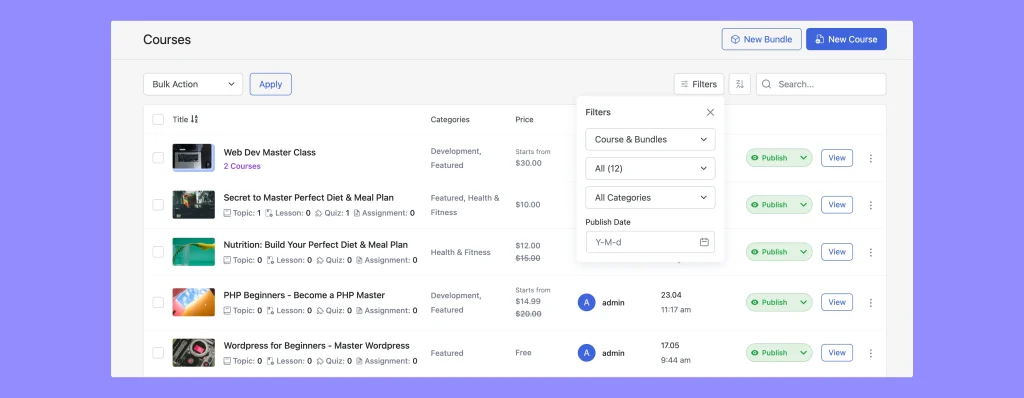Image resolution: width=1024 pixels, height=398 pixels.
Task: Check the Wordpress for Beginners row checkbox
Action: [x=158, y=353]
